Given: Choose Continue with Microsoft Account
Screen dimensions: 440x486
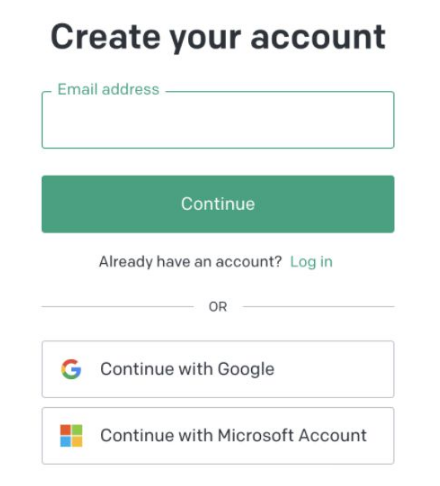Looking at the screenshot, I should (x=218, y=436).
